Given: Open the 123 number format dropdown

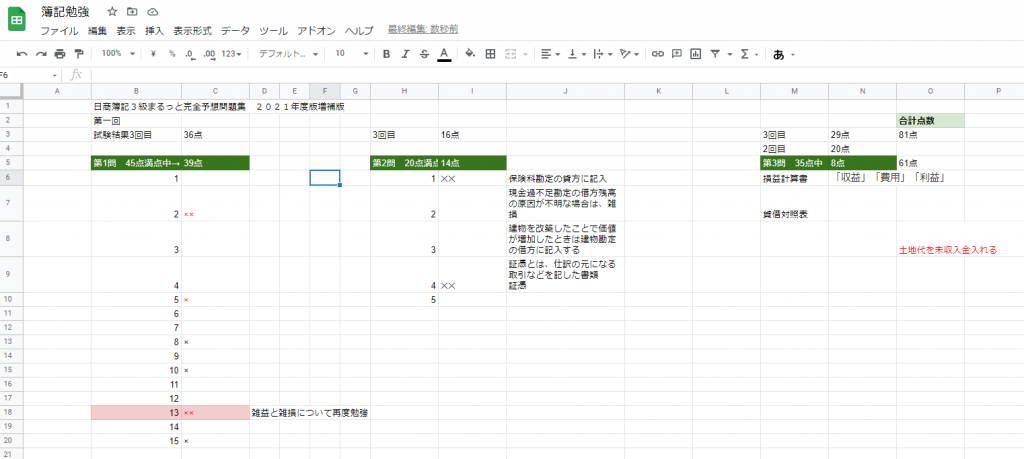Looking at the screenshot, I should coord(232,54).
